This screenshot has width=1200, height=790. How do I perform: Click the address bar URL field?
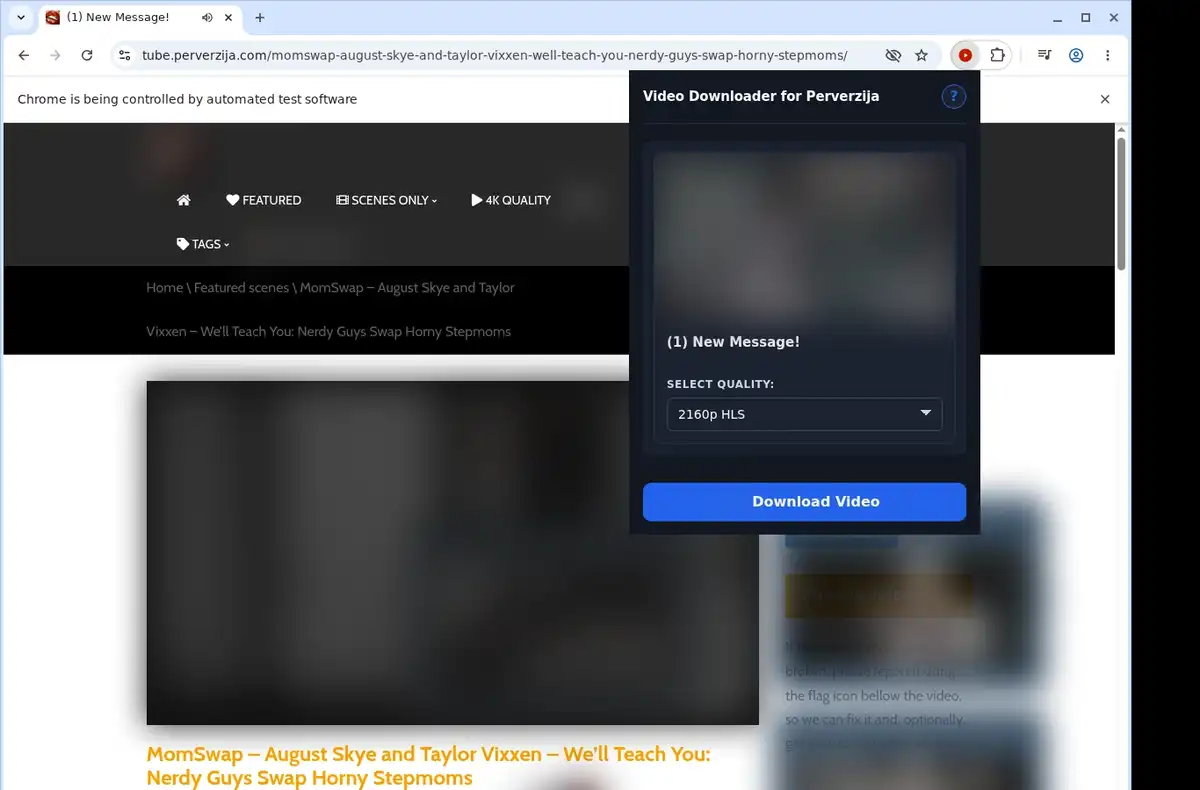tap(494, 56)
